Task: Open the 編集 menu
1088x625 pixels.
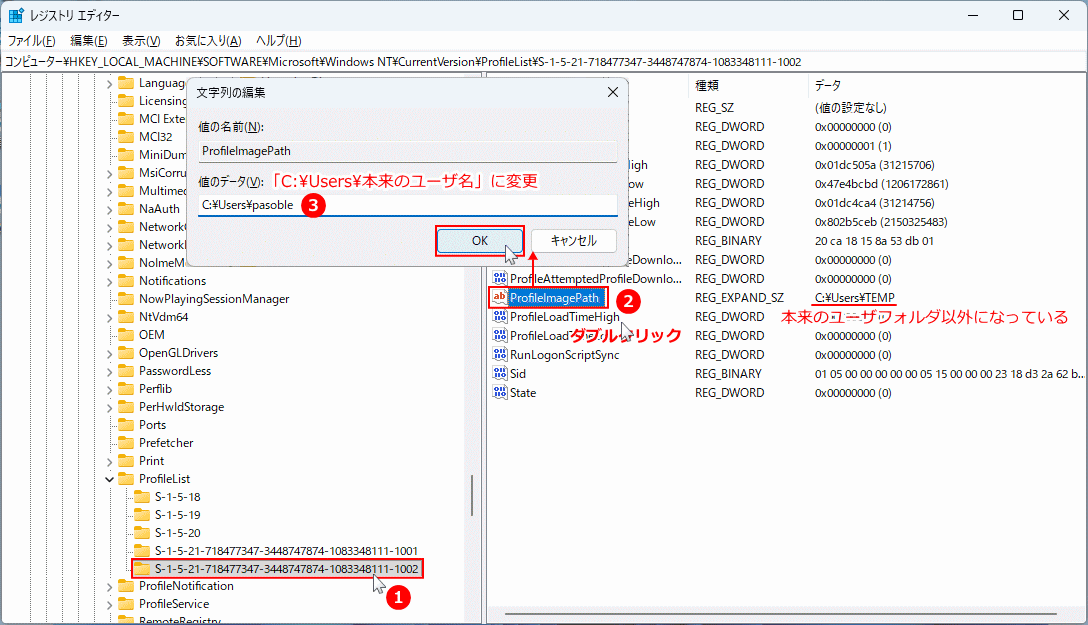Action: [88, 40]
